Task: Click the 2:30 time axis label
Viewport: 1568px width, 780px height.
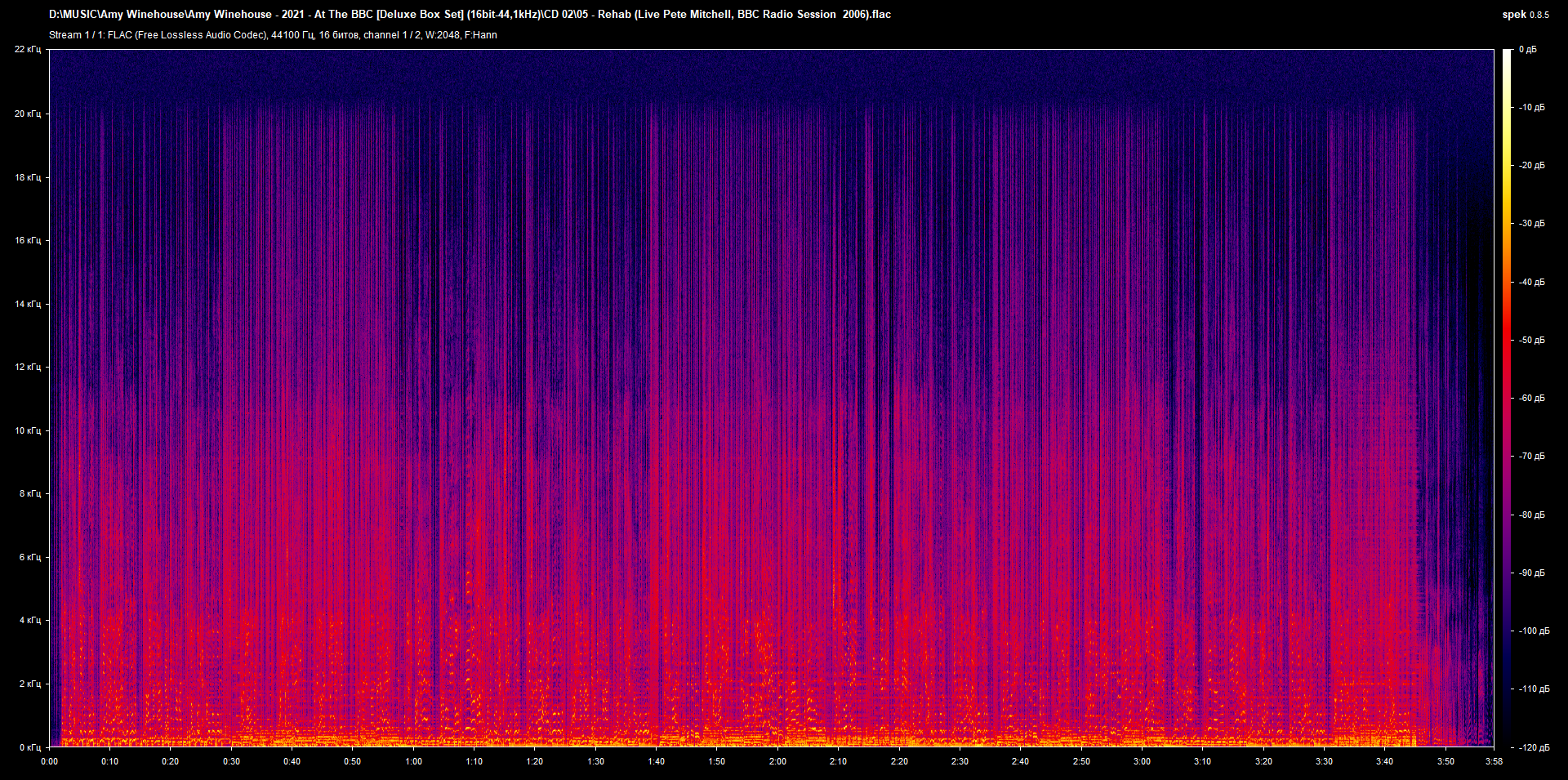Action: point(960,761)
